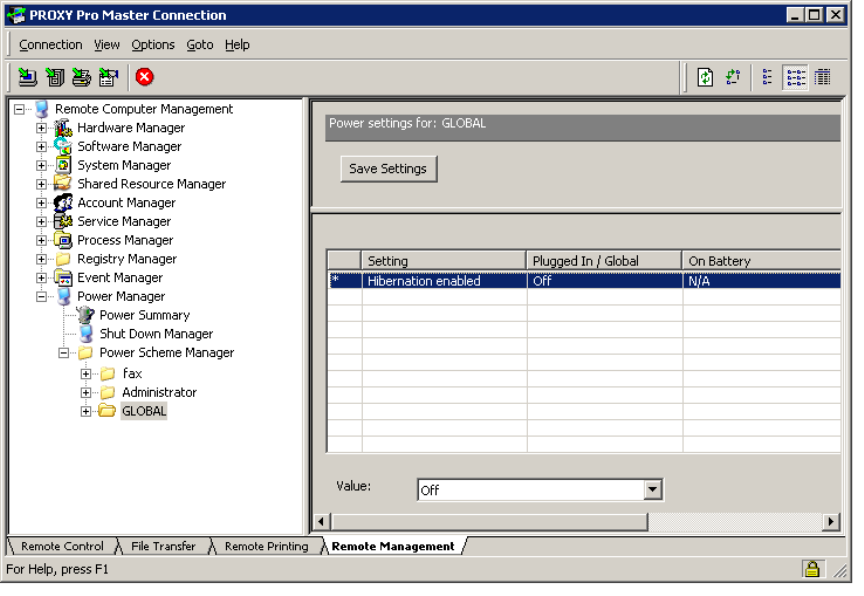Click the horizontal scrollbar right arrow

(x=830, y=521)
